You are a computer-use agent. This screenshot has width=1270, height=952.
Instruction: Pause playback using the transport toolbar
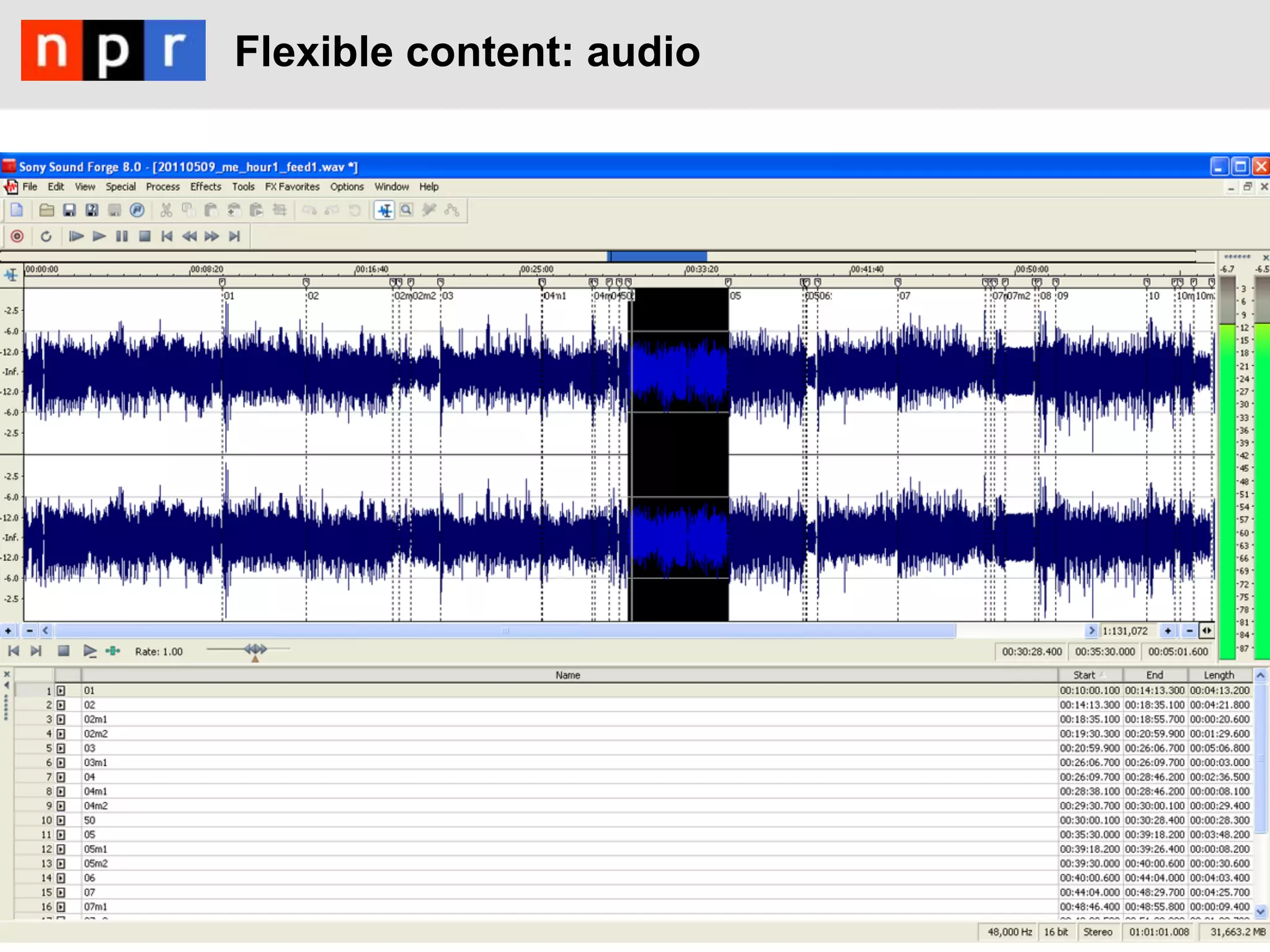click(122, 236)
